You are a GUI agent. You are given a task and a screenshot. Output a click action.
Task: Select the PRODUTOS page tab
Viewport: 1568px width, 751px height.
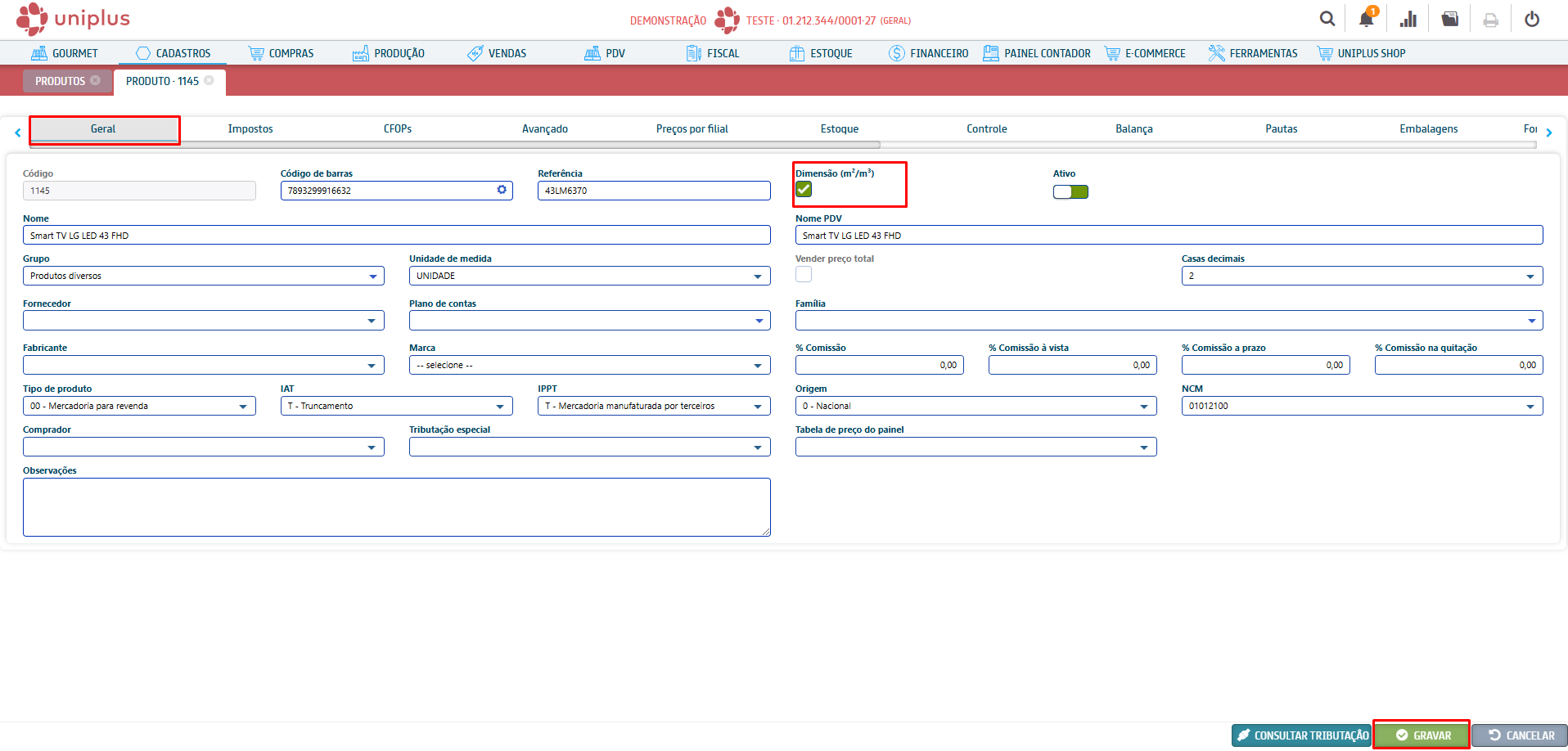pyautogui.click(x=67, y=81)
